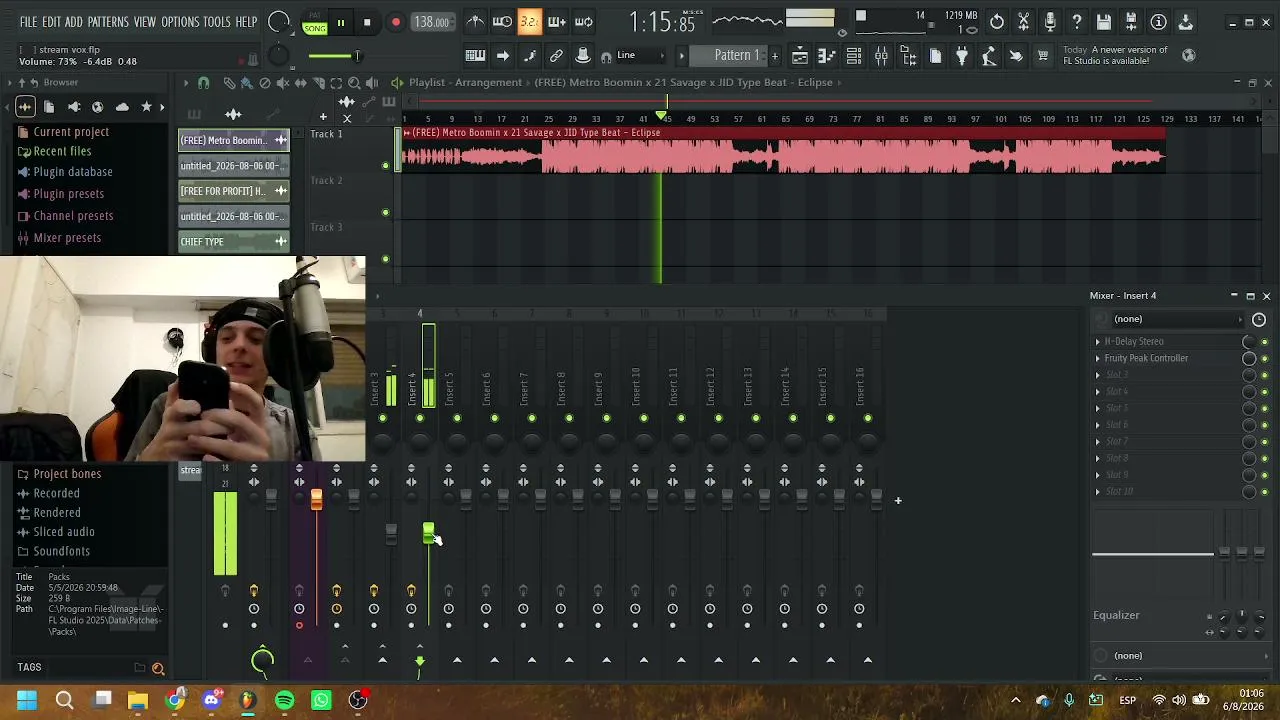
Task: Select the CHIEF TYPE audio clip in picker
Action: [x=234, y=242]
